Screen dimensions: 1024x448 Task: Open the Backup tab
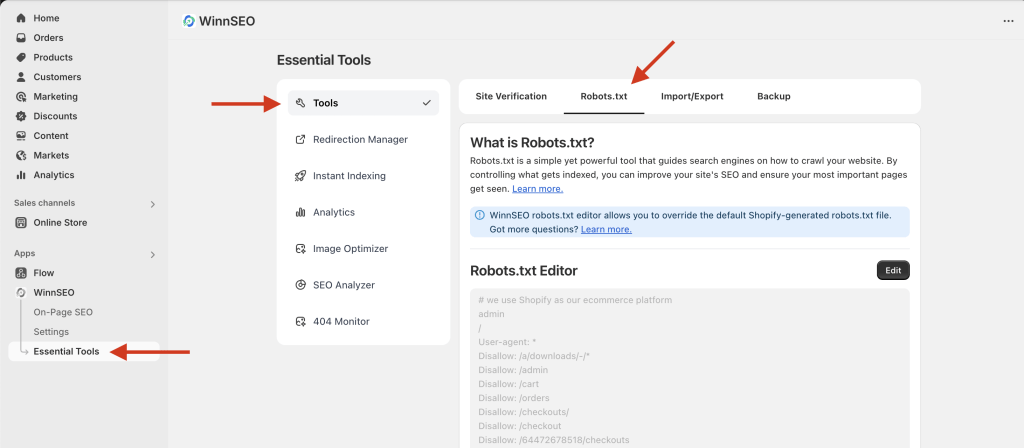click(774, 96)
